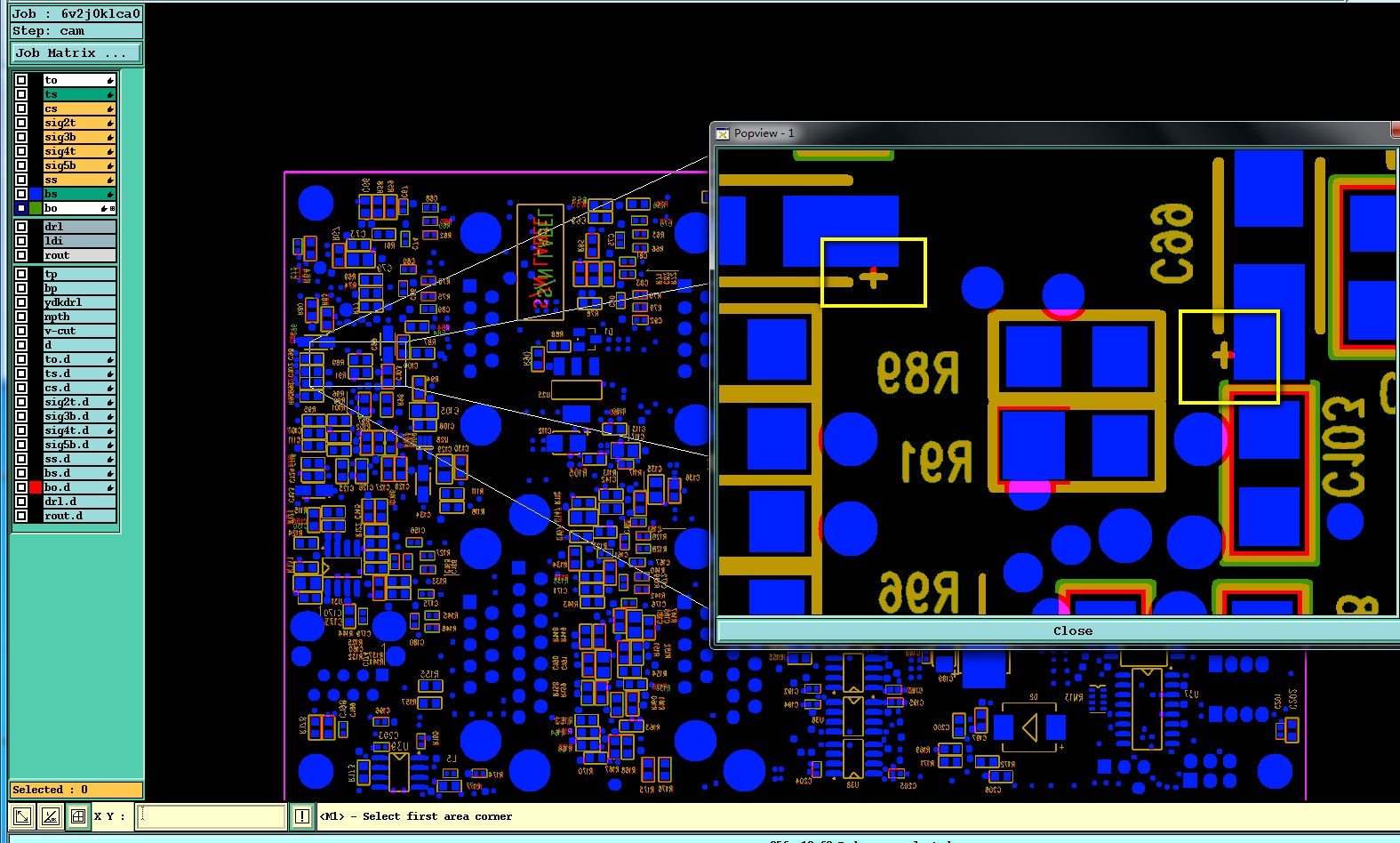
Task: Click the hand icon on the to.d layer row
Action: point(110,359)
